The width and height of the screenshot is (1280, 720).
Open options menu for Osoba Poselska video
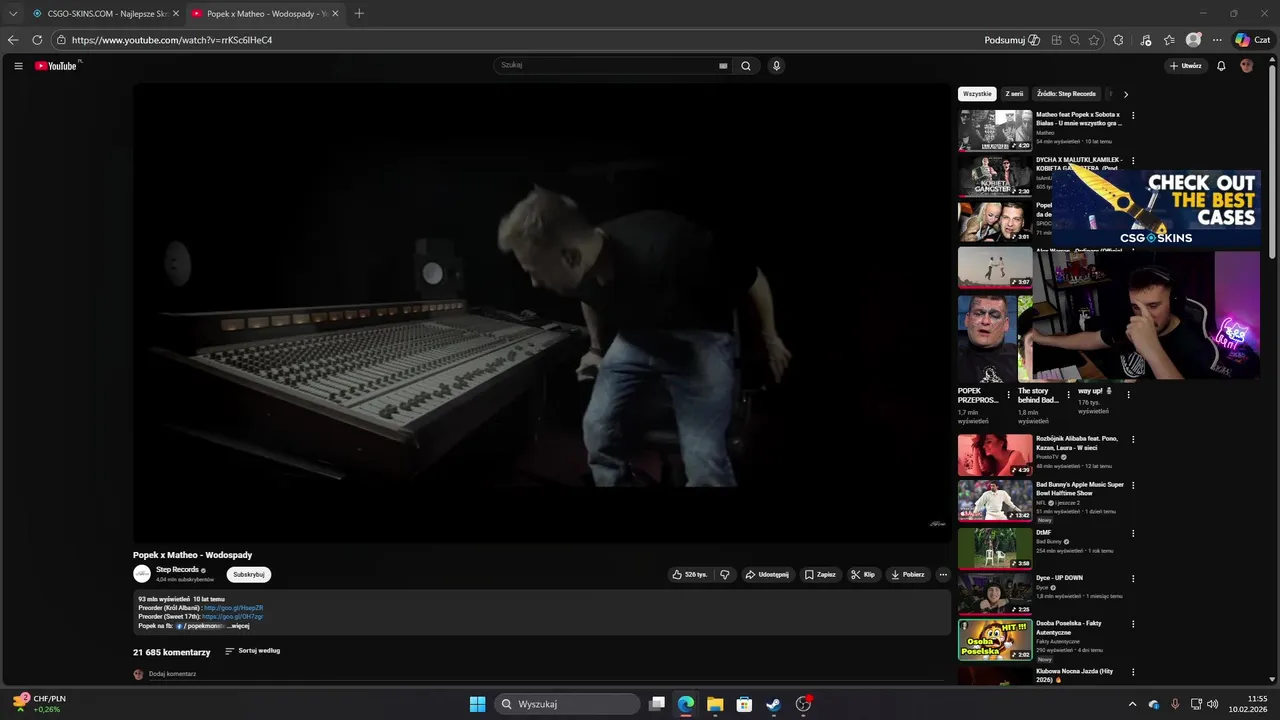1133,624
